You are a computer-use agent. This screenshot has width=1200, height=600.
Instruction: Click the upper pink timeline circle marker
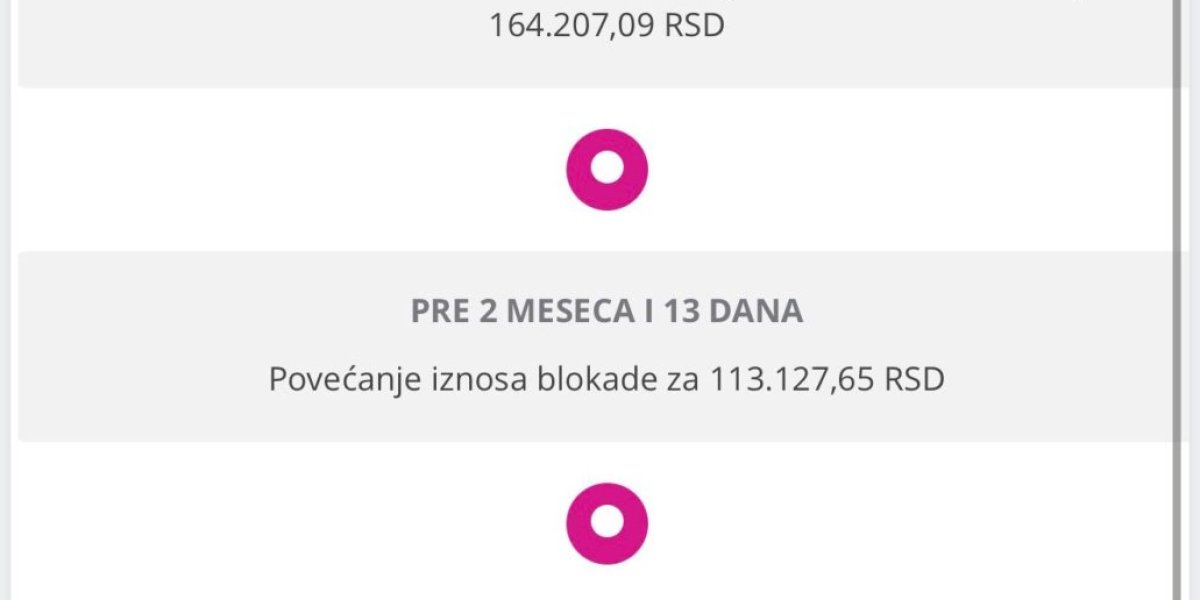click(x=607, y=169)
